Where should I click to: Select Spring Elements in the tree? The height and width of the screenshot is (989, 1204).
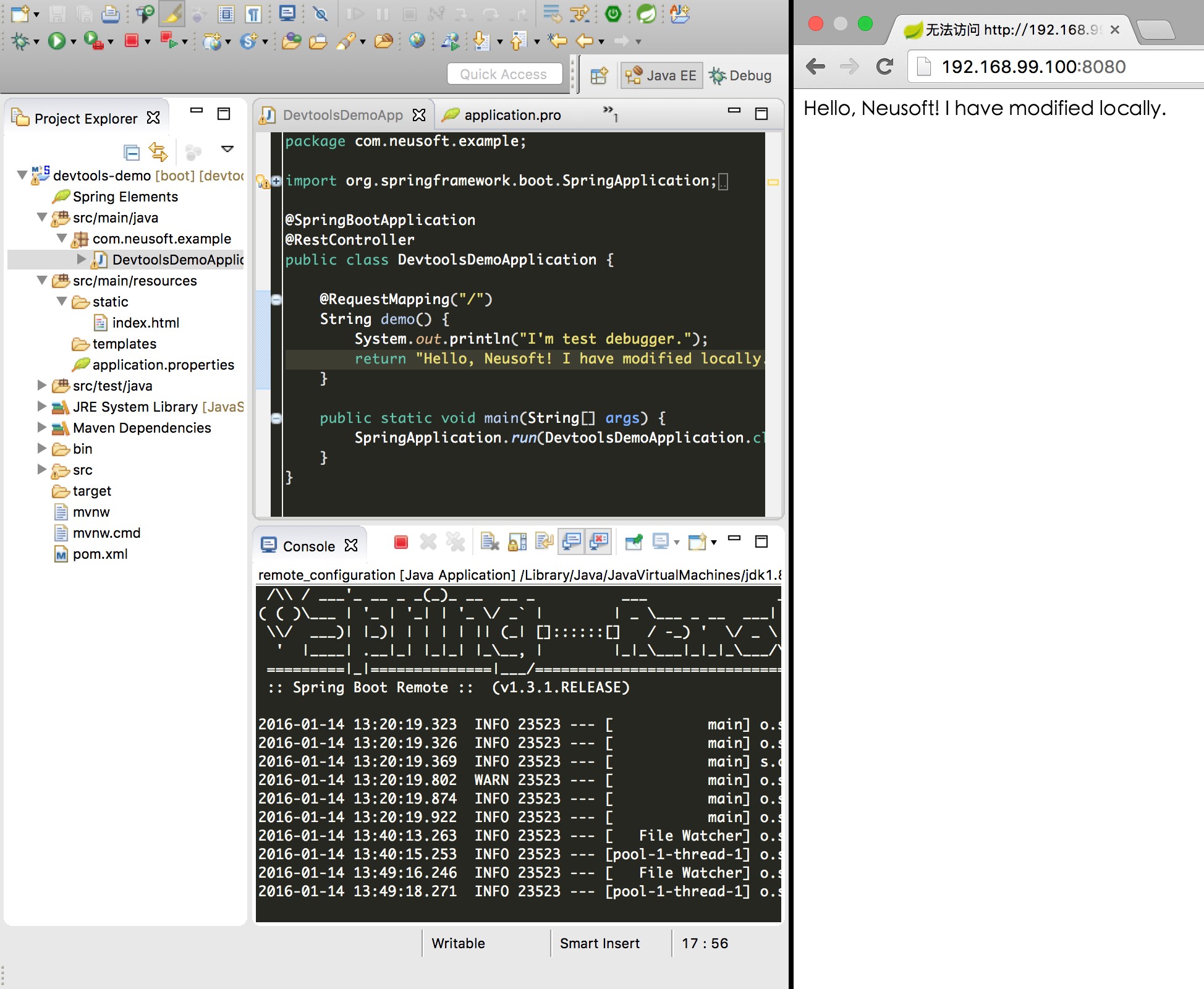[x=125, y=197]
